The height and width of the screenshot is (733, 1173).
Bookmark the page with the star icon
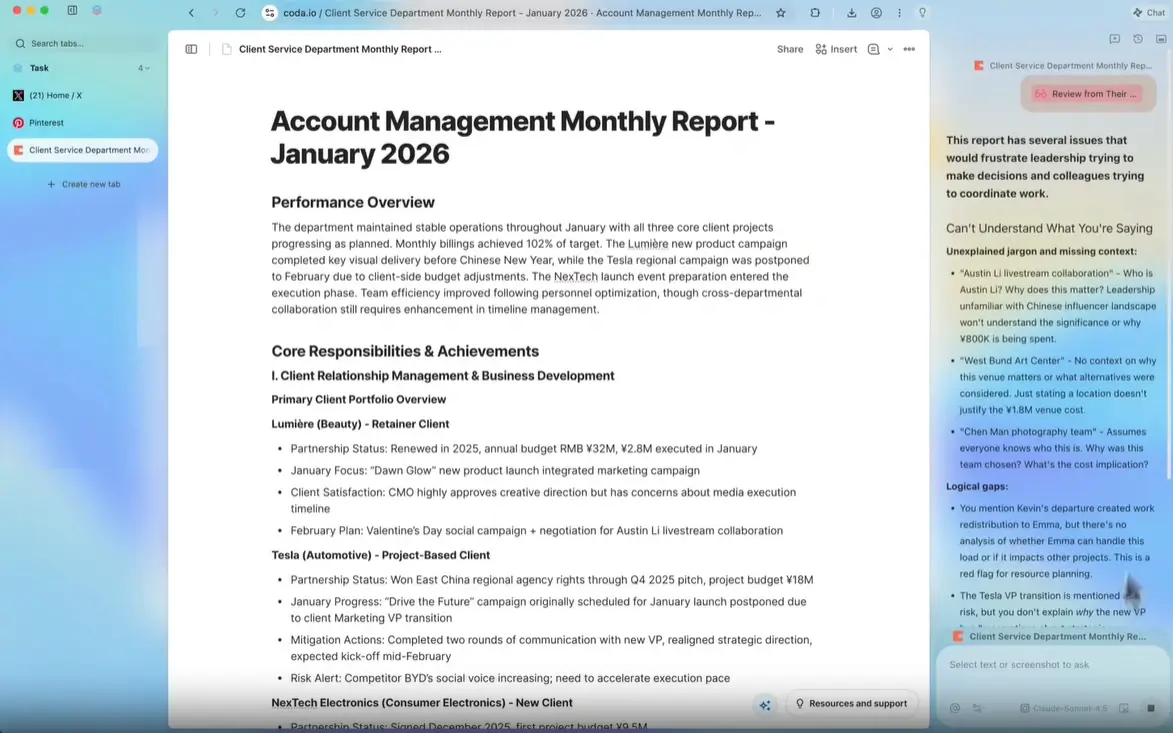pyautogui.click(x=781, y=13)
